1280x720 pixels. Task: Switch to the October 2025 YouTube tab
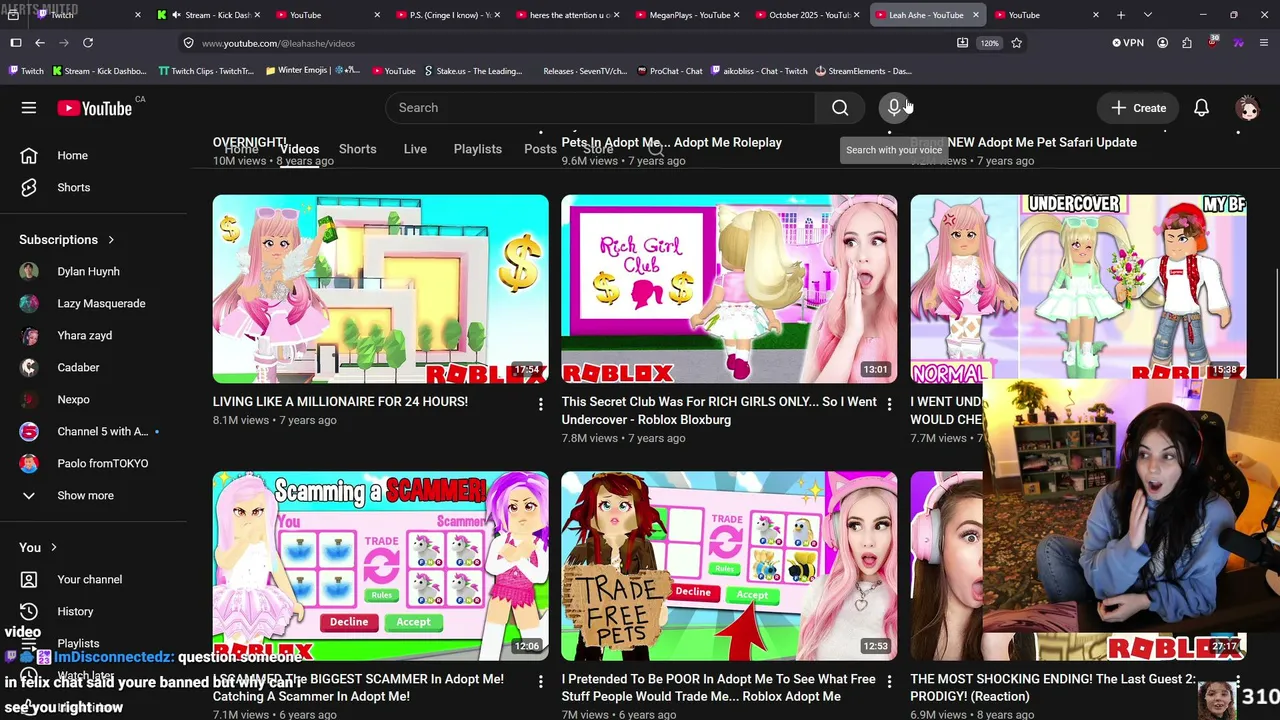tap(808, 15)
